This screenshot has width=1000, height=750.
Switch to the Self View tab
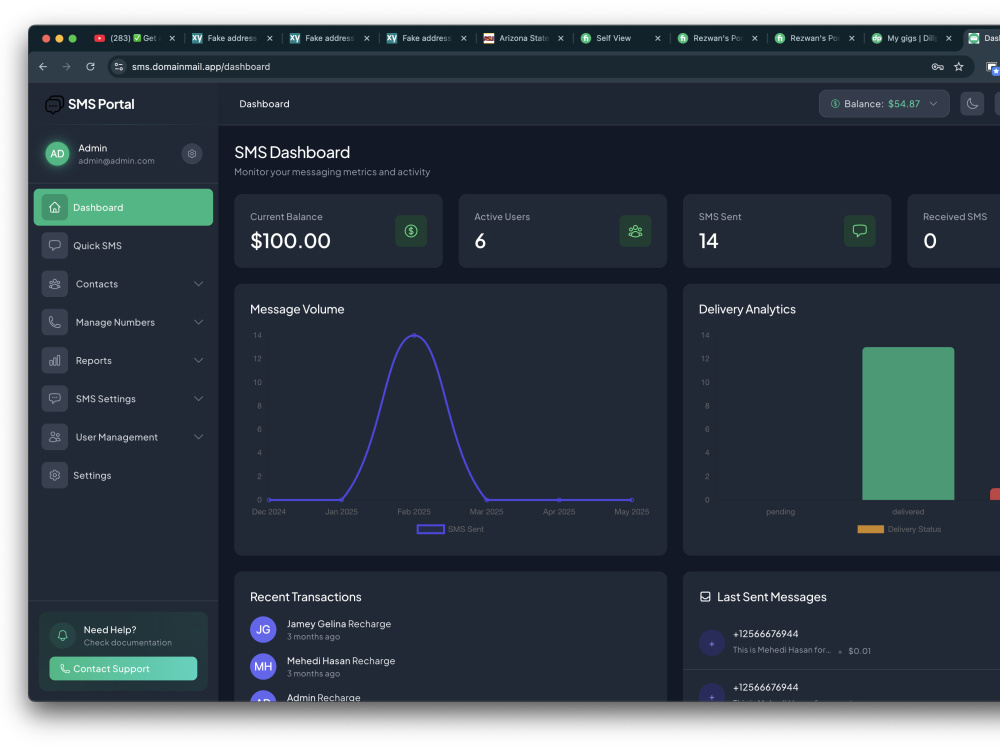click(621, 38)
